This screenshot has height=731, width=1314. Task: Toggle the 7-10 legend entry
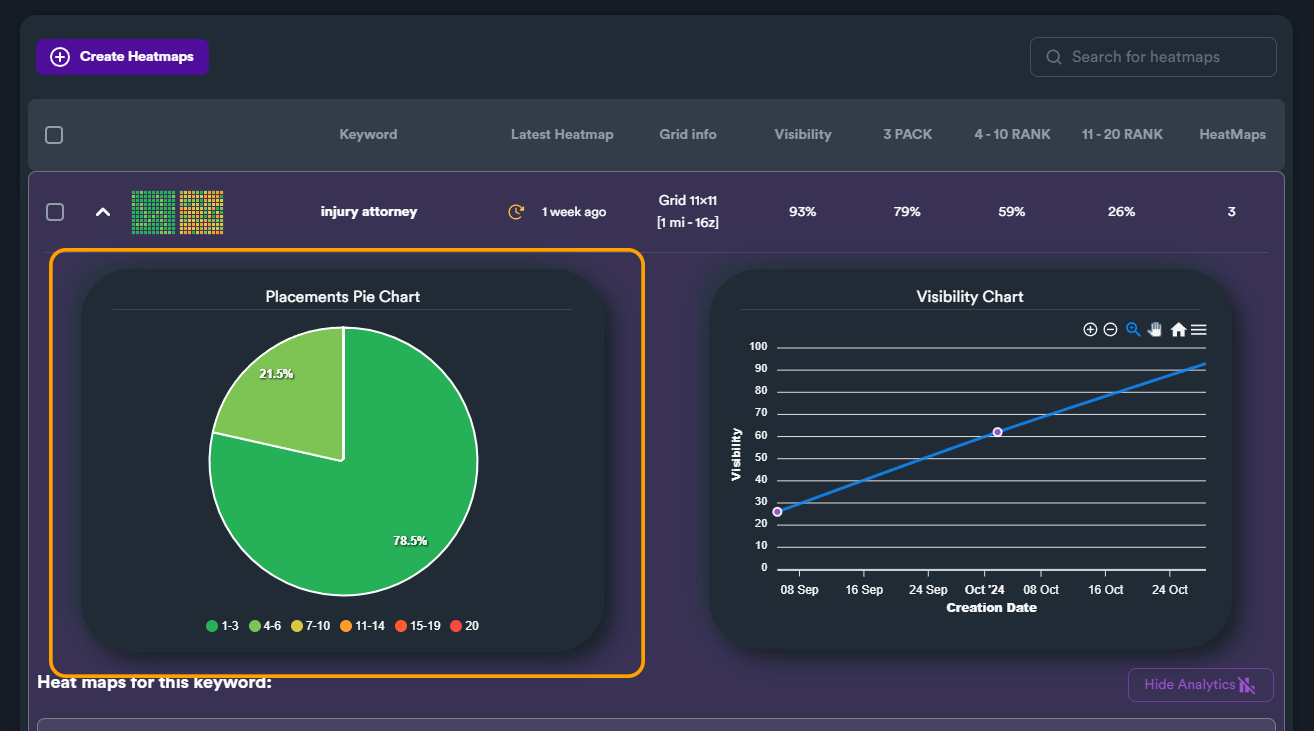coord(310,626)
